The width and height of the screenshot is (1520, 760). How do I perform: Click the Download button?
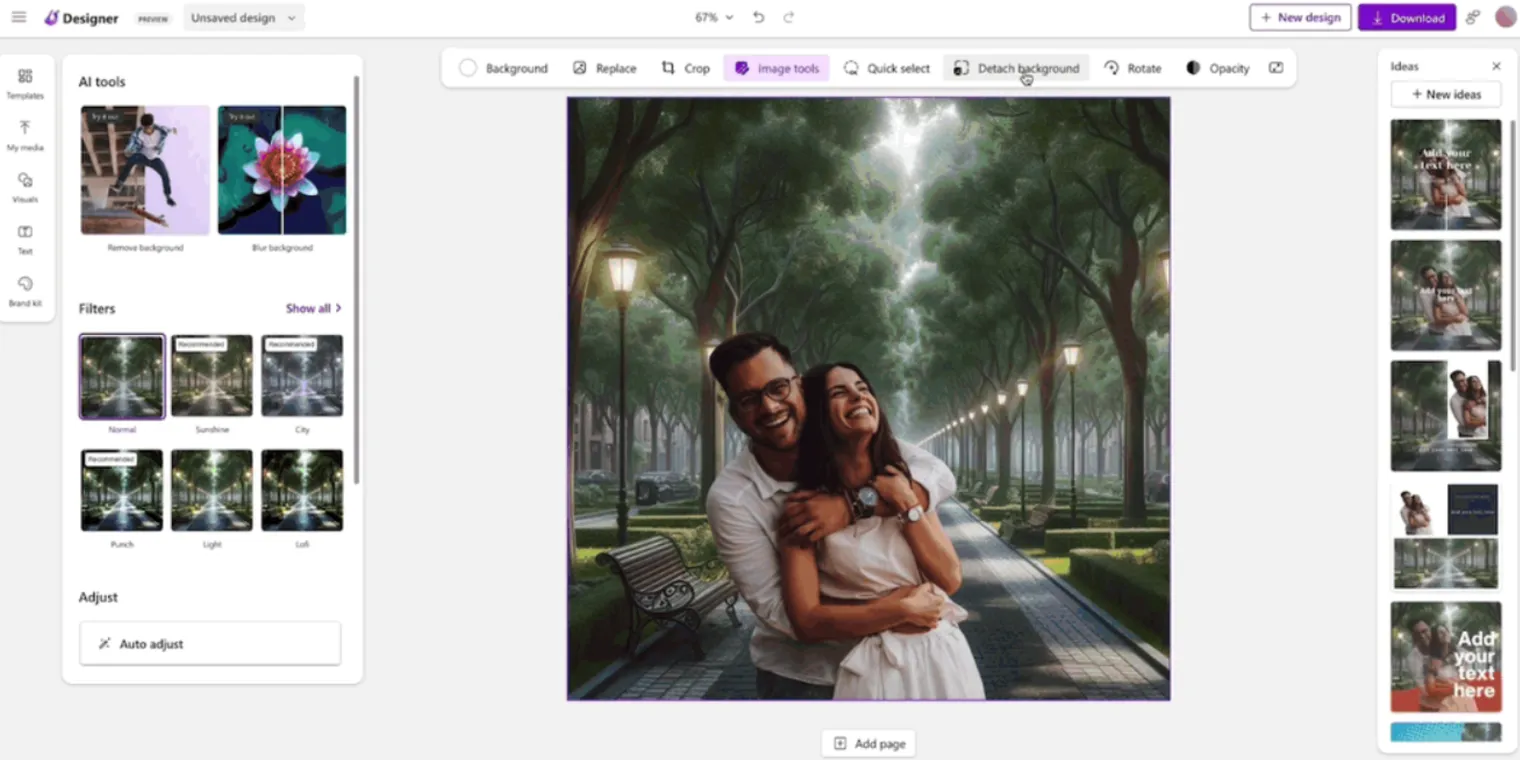[x=1407, y=17]
